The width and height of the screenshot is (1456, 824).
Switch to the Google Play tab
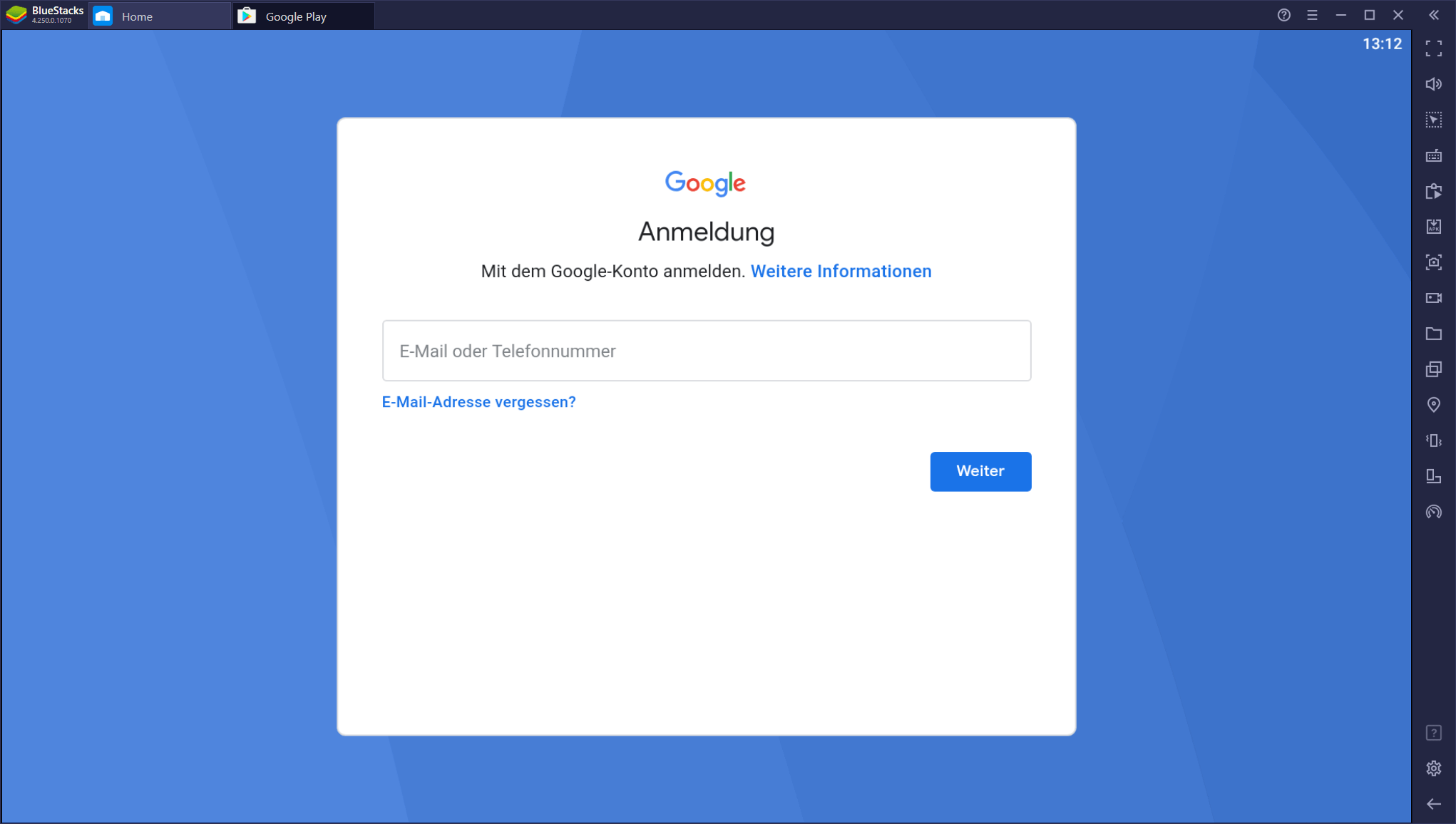[303, 16]
